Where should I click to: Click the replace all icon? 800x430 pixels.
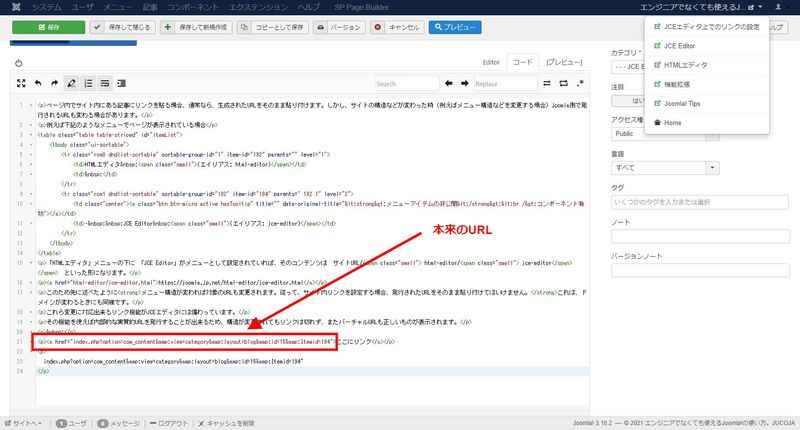point(562,84)
